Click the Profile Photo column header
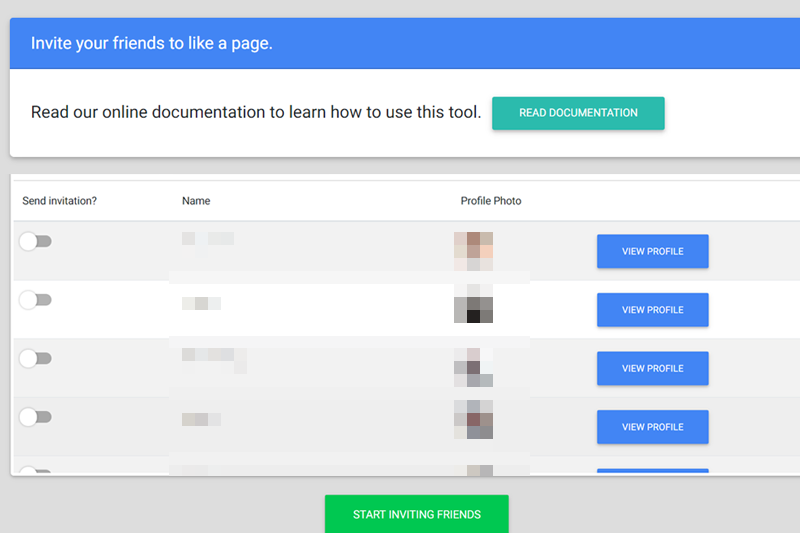Viewport: 800px width, 533px height. 490,201
